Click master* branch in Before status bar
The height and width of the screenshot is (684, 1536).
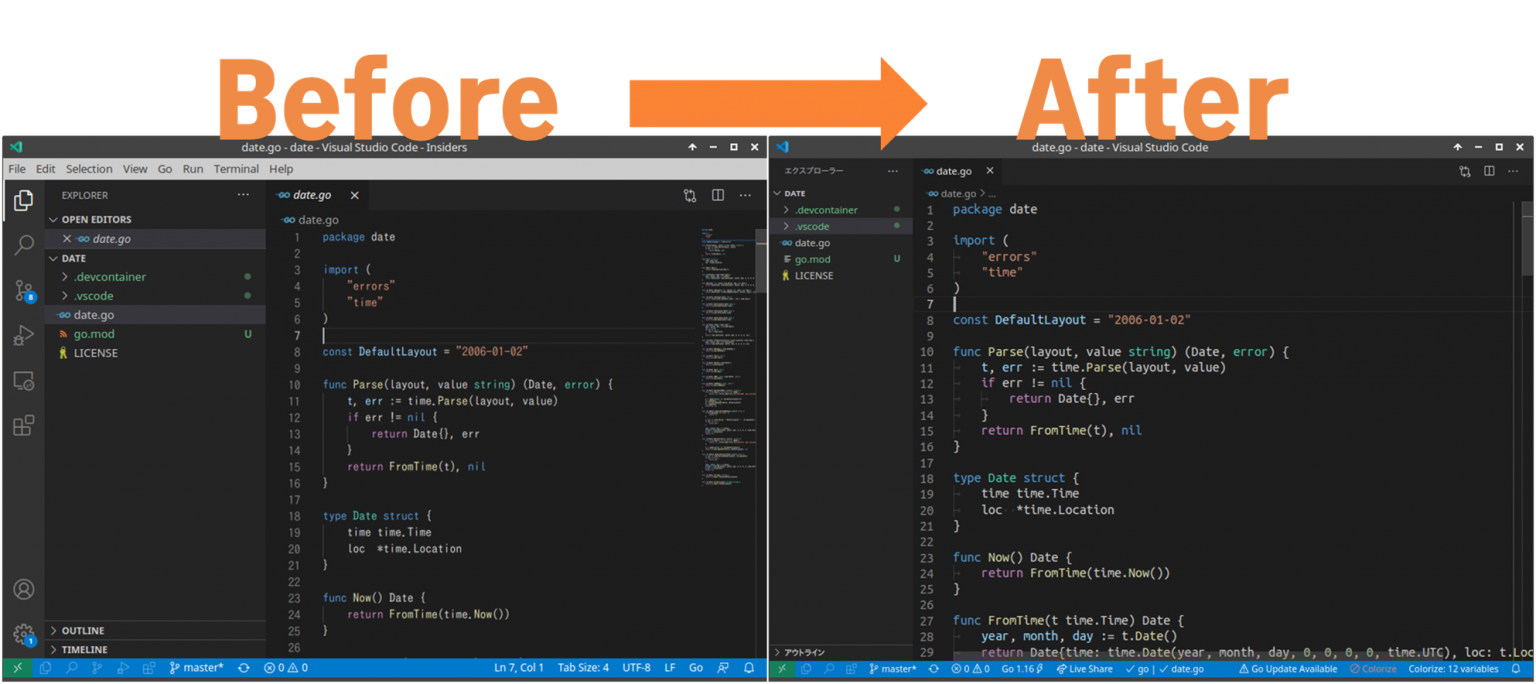tap(196, 668)
